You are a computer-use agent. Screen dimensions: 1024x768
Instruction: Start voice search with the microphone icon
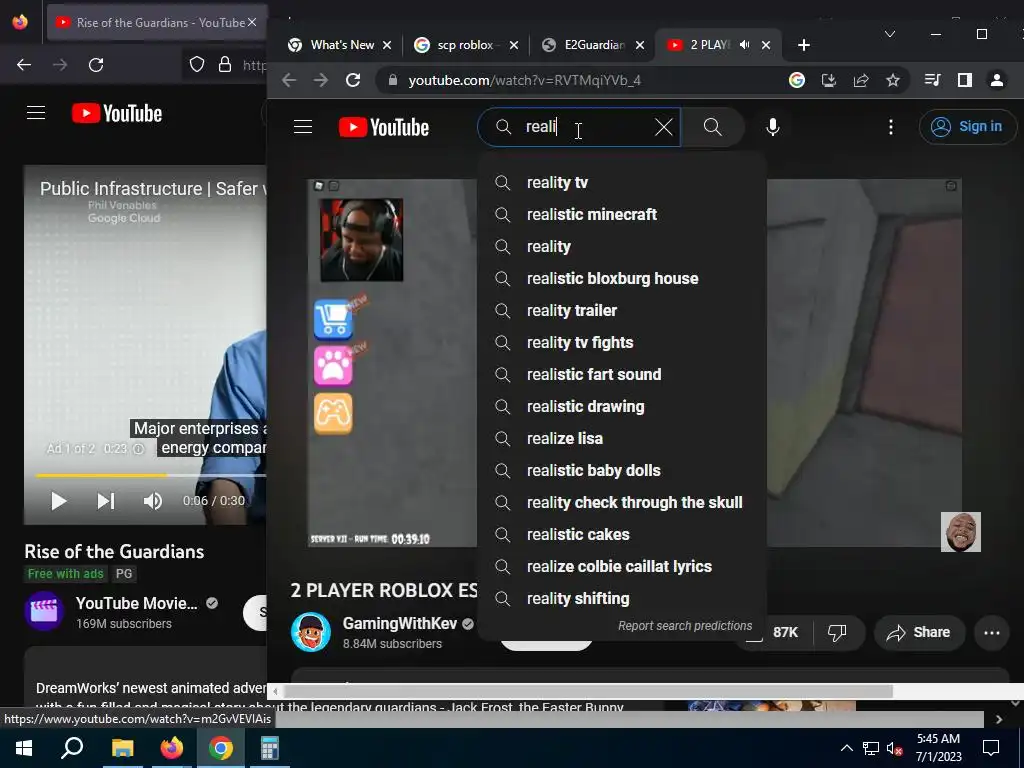point(773,127)
